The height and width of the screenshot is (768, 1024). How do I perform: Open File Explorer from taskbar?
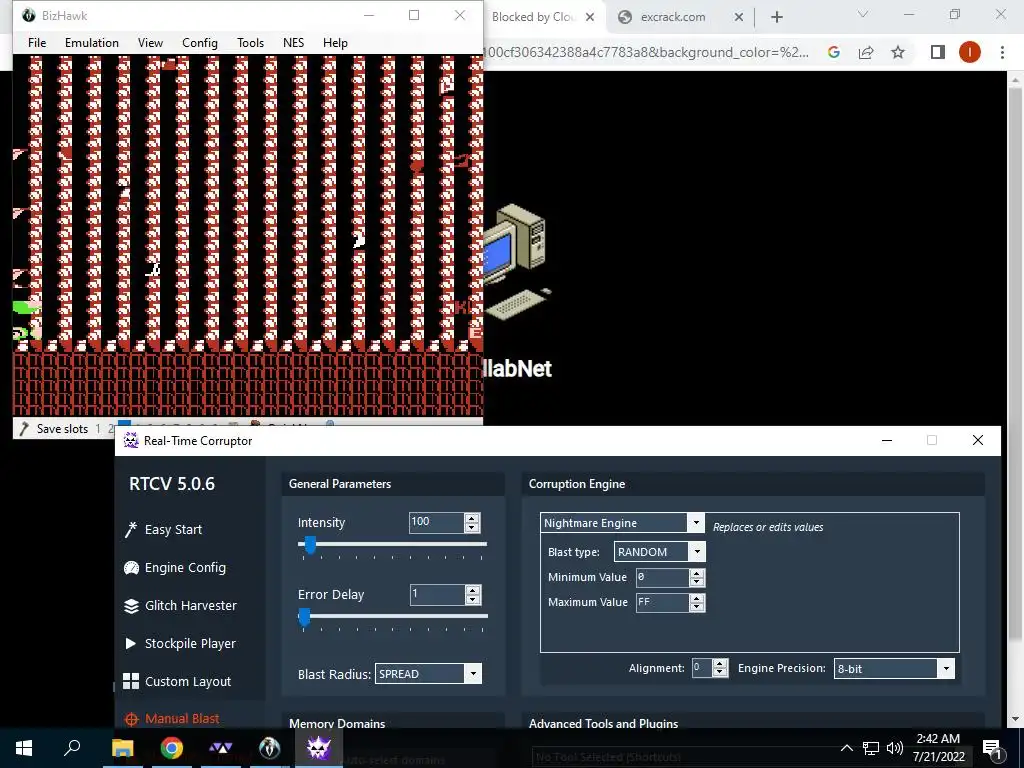[x=122, y=748]
